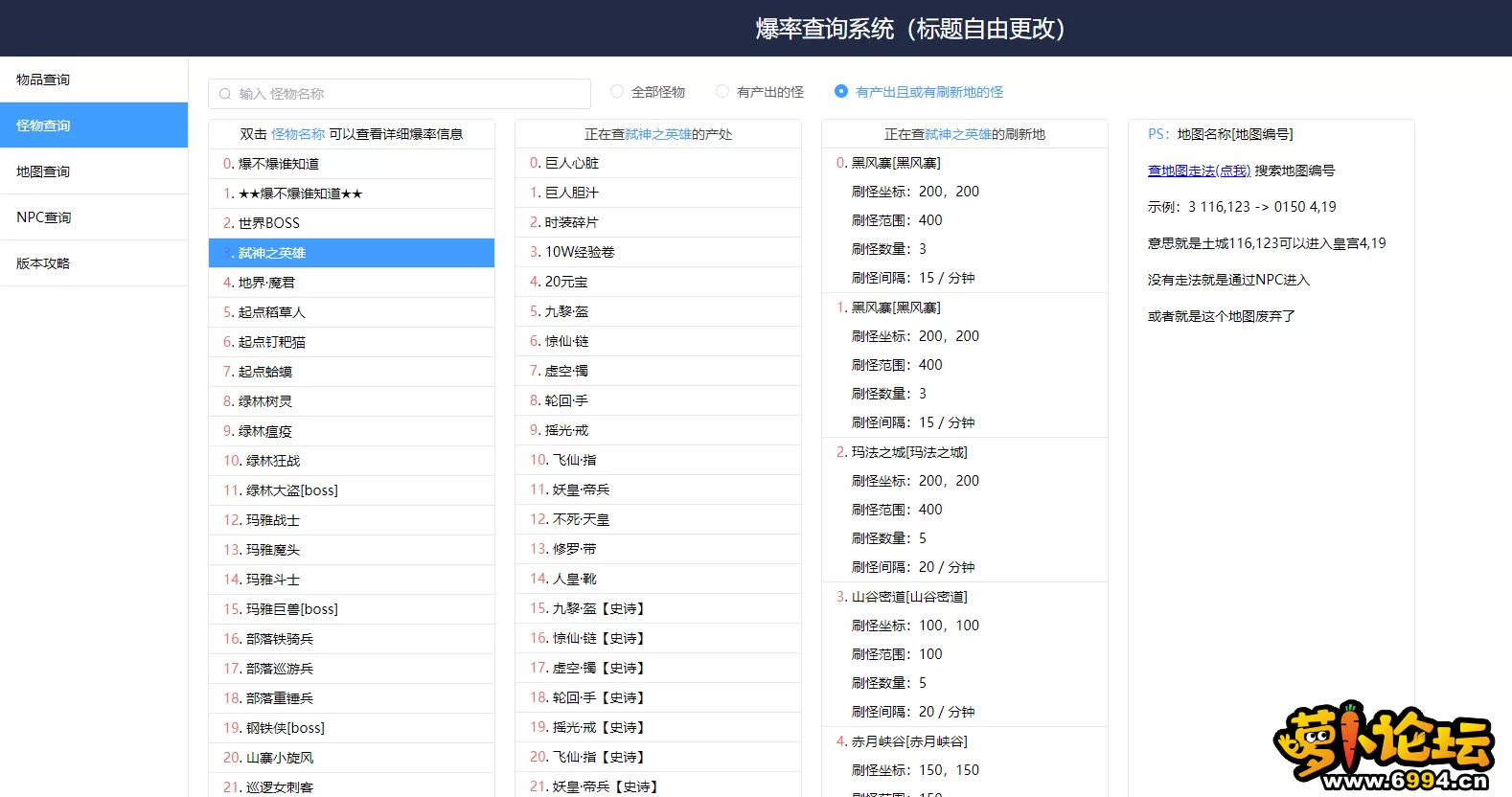Select the 世界BOSS monster row

point(352,223)
